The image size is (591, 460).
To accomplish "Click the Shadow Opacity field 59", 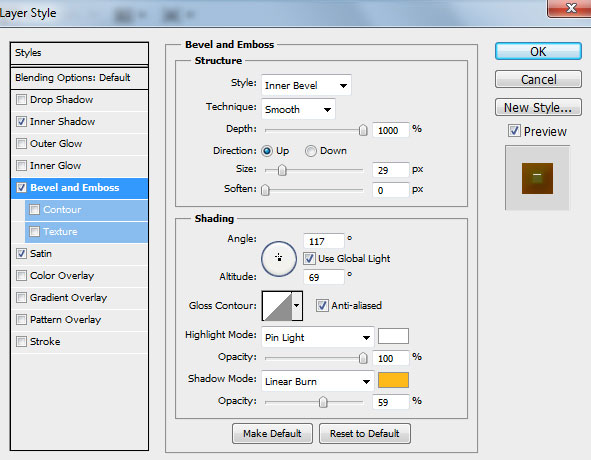I will 390,402.
